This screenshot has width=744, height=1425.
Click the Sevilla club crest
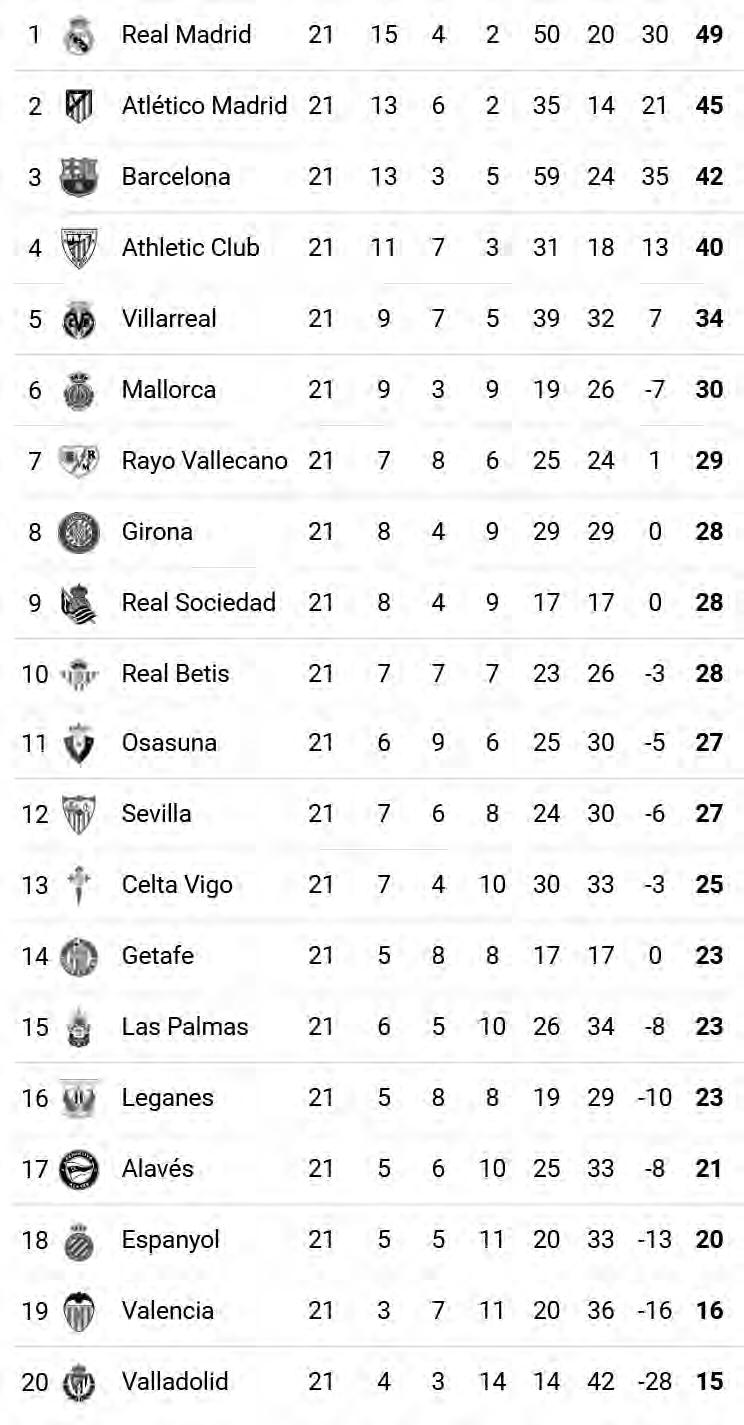pyautogui.click(x=78, y=814)
